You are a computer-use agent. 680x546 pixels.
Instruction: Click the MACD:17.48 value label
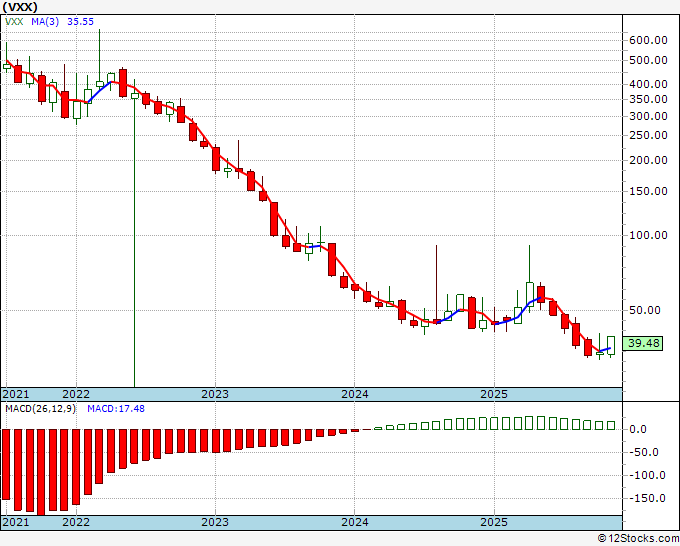coord(116,409)
